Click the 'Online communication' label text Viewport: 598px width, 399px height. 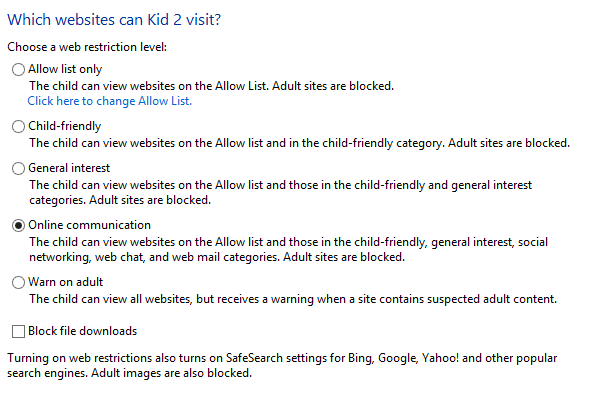[90, 225]
